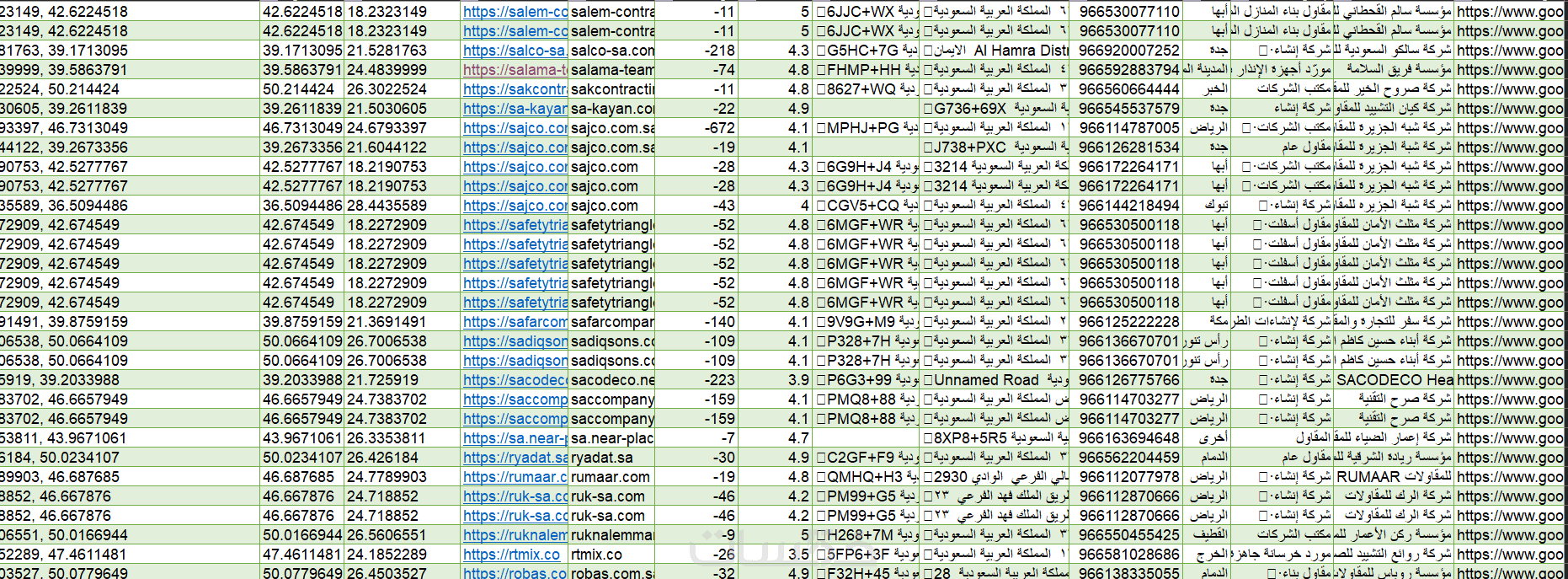Click the coordinate cell 47.4611481
The width and height of the screenshot is (1568, 579).
pos(301,555)
